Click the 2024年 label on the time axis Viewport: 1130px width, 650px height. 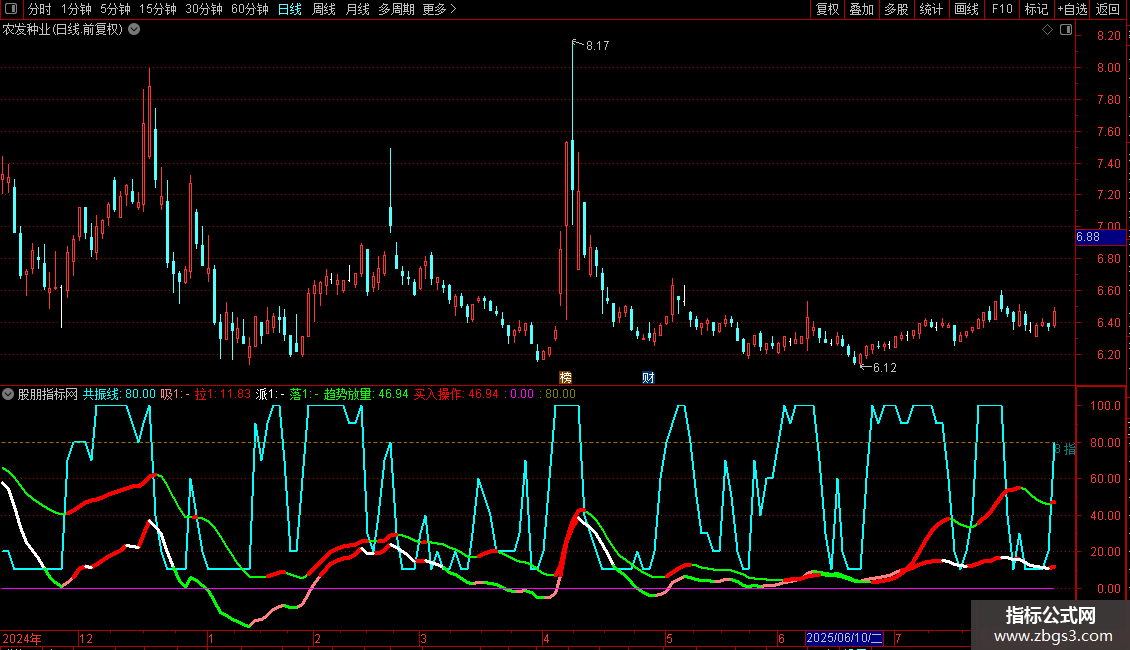point(22,638)
